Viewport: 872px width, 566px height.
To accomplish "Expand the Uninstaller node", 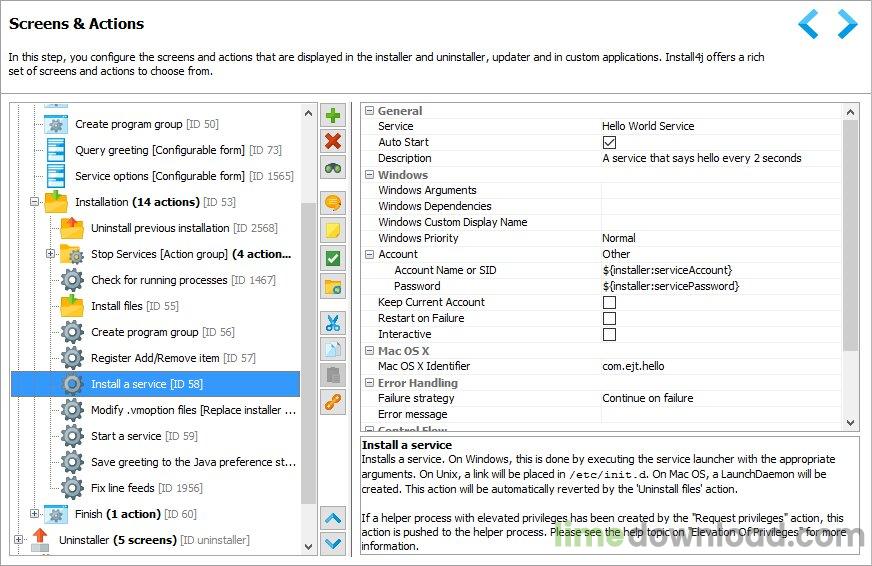I will click(18, 539).
